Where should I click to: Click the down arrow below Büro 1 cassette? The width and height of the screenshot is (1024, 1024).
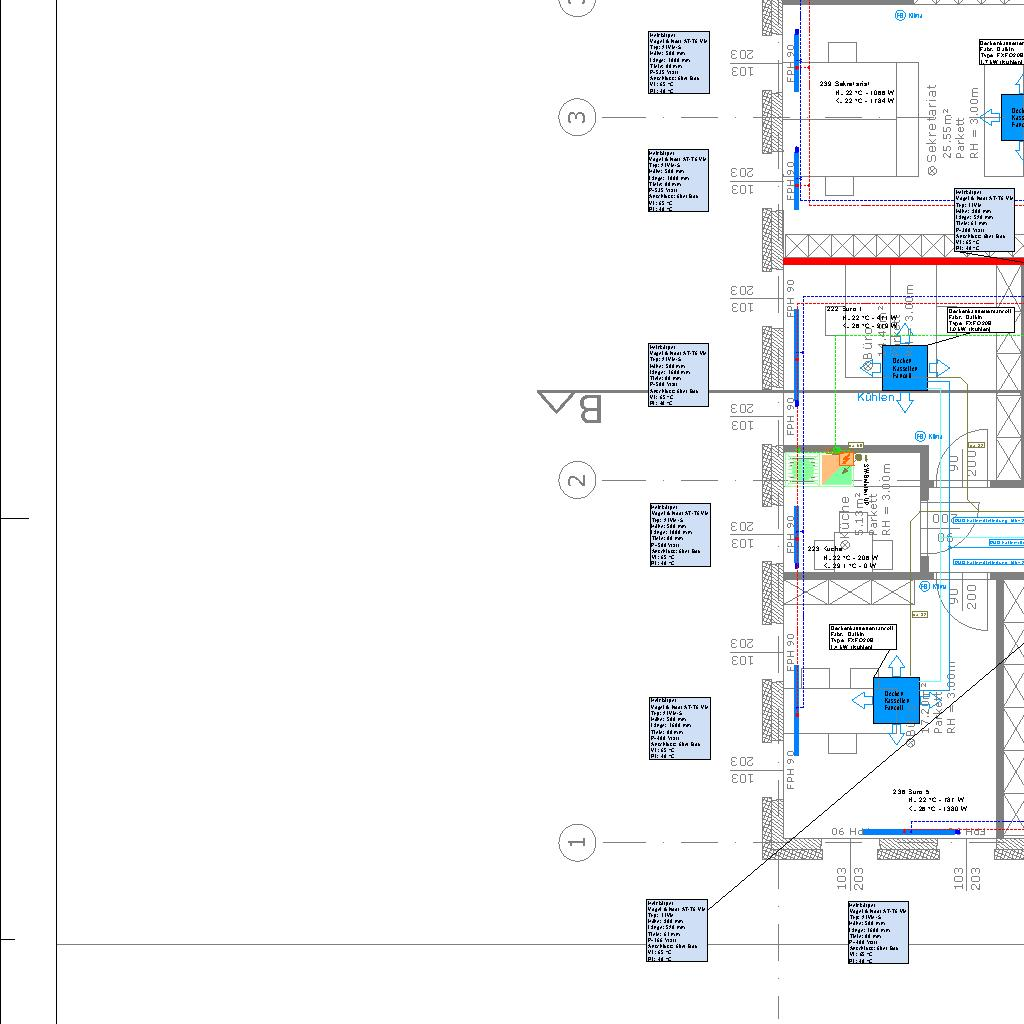click(x=904, y=402)
